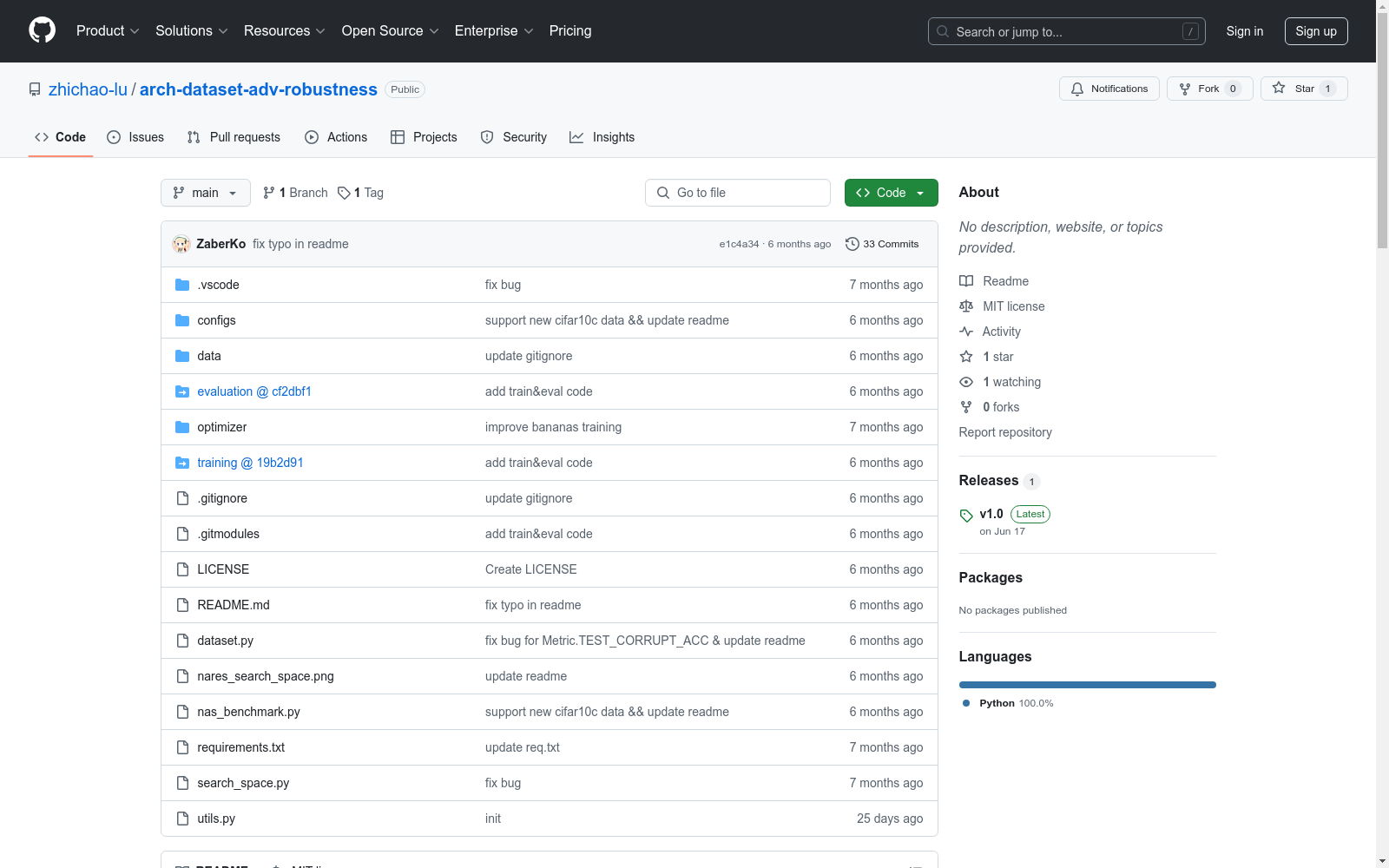Click the .vscode folder icon
This screenshot has height=868, width=1389.
182,285
